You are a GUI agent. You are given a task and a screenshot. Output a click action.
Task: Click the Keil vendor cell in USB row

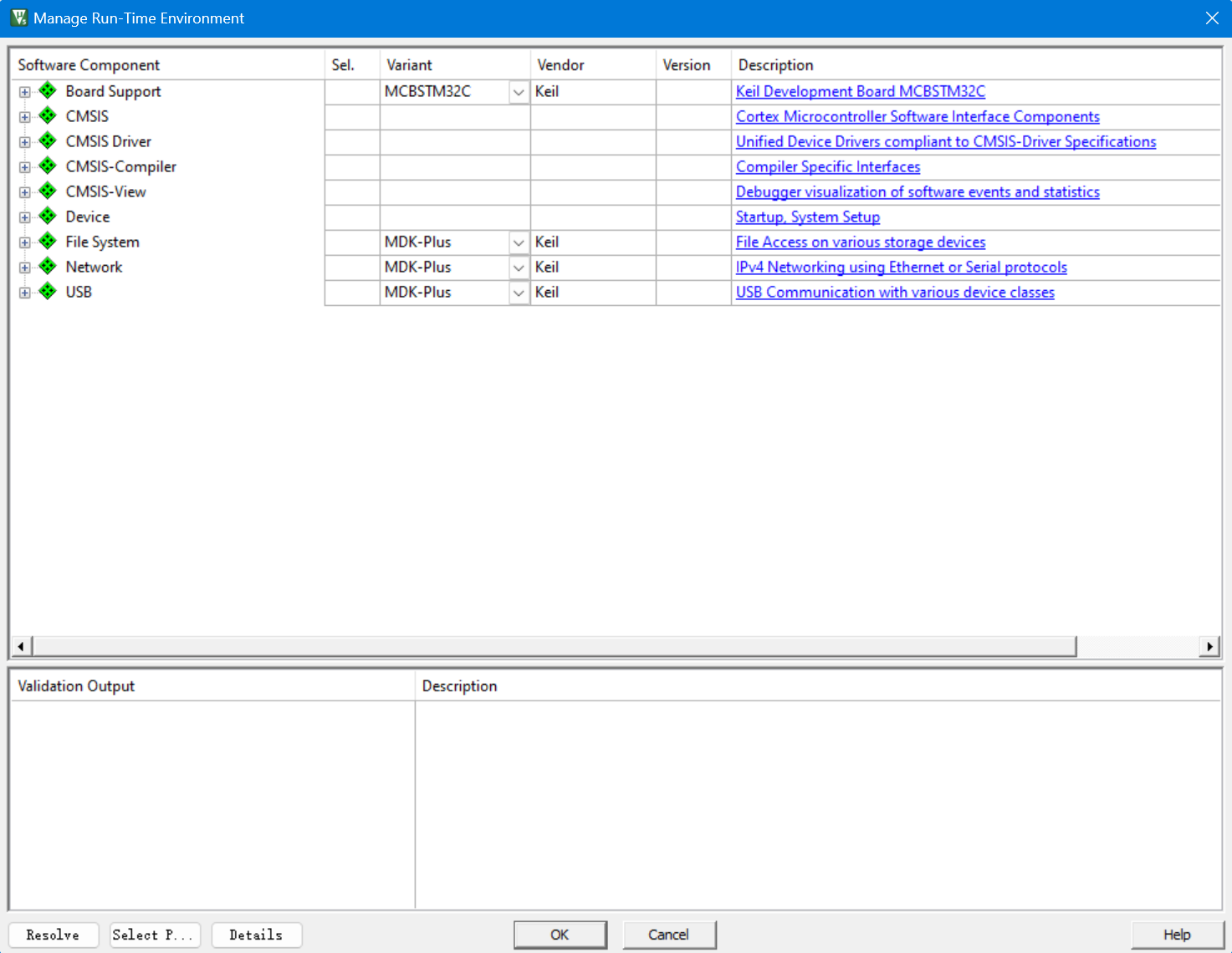pos(593,292)
